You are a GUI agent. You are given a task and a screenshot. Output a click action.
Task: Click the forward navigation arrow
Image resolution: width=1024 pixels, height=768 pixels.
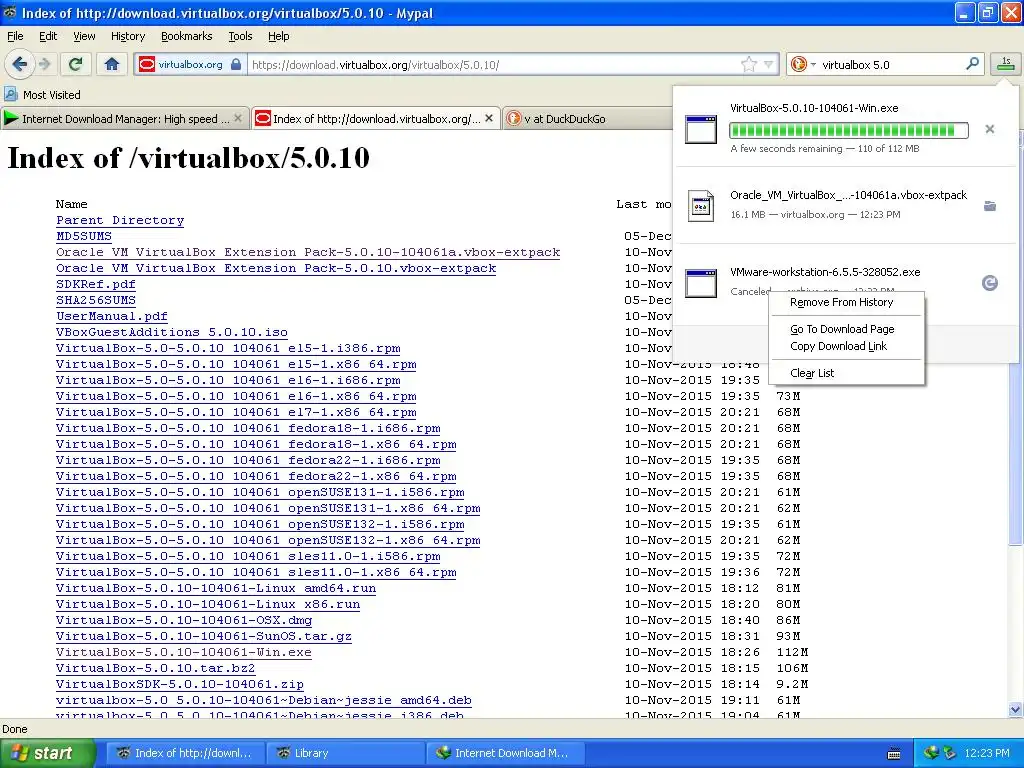coord(44,64)
